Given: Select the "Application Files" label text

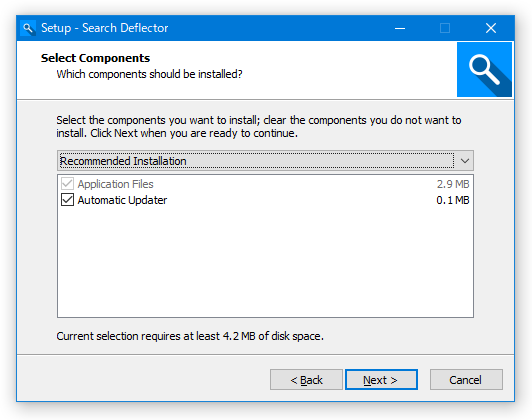Looking at the screenshot, I should (115, 184).
